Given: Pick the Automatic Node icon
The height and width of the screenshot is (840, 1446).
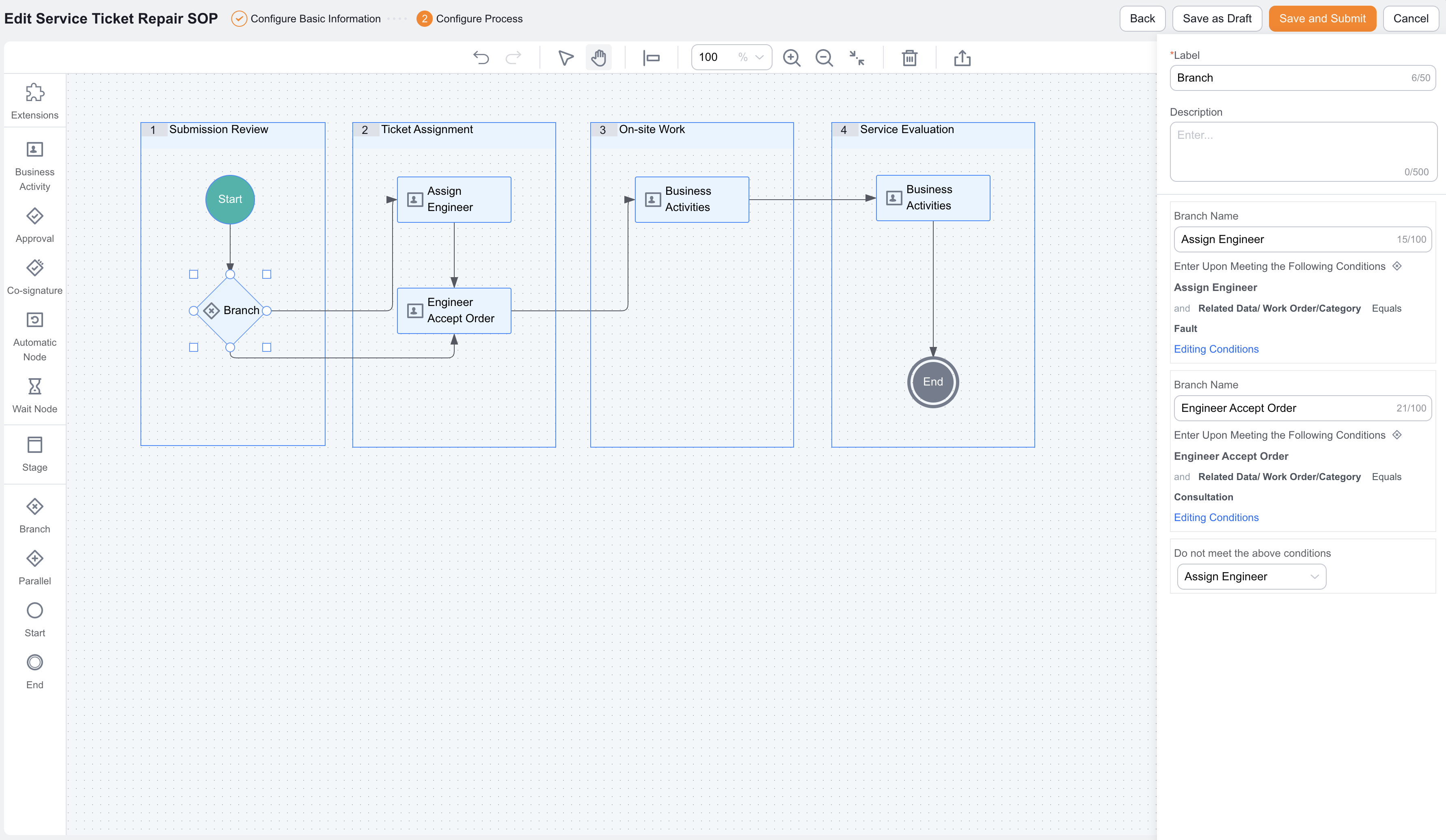Looking at the screenshot, I should [x=35, y=320].
